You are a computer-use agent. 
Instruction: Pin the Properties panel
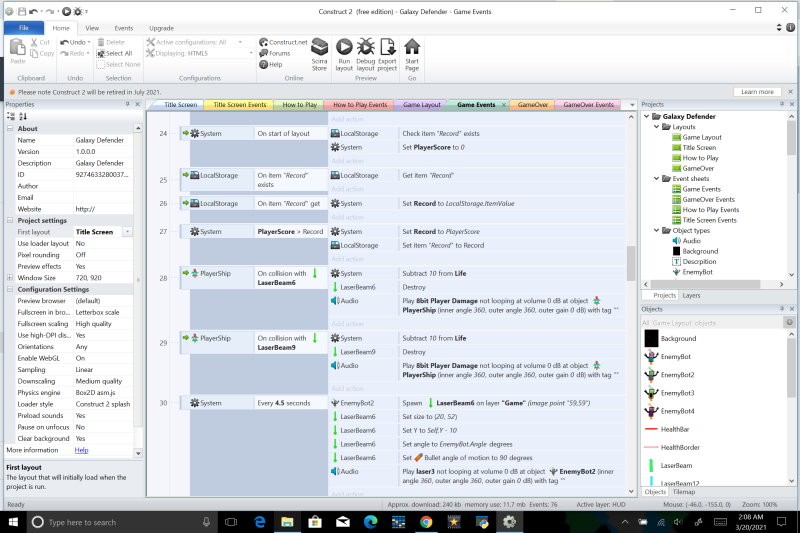(x=128, y=104)
